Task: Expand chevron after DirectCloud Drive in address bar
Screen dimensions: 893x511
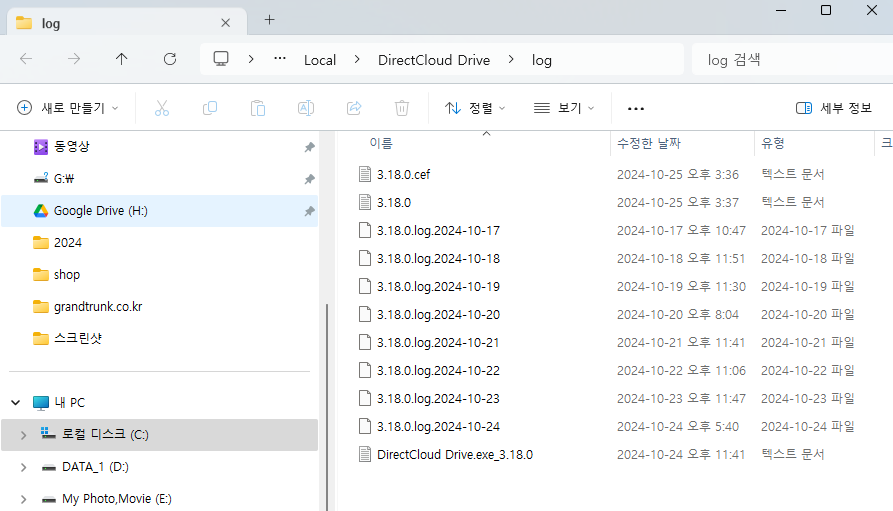Action: 511,59
